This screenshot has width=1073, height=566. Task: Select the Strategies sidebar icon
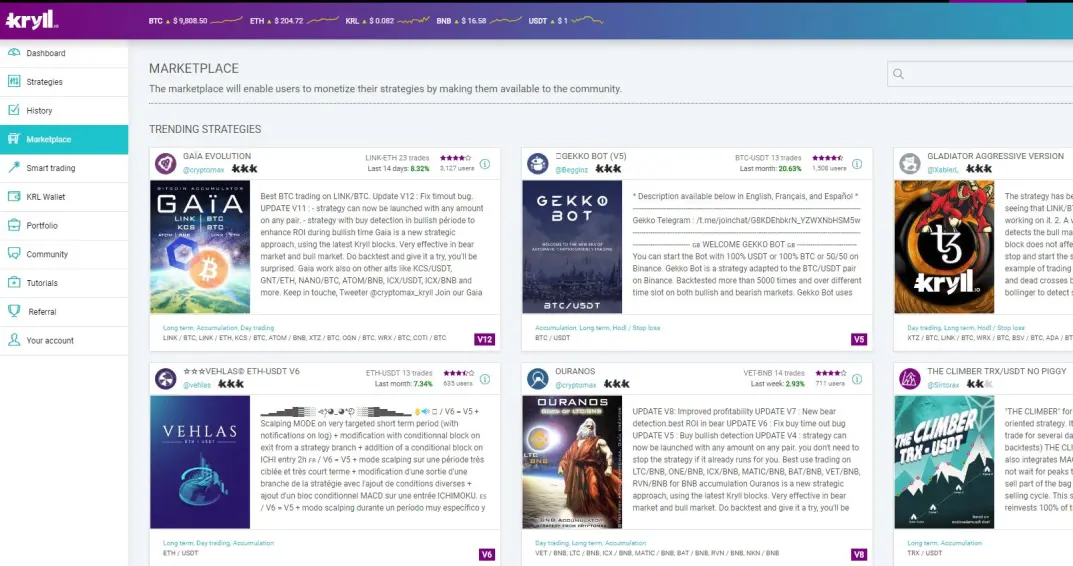click(14, 81)
